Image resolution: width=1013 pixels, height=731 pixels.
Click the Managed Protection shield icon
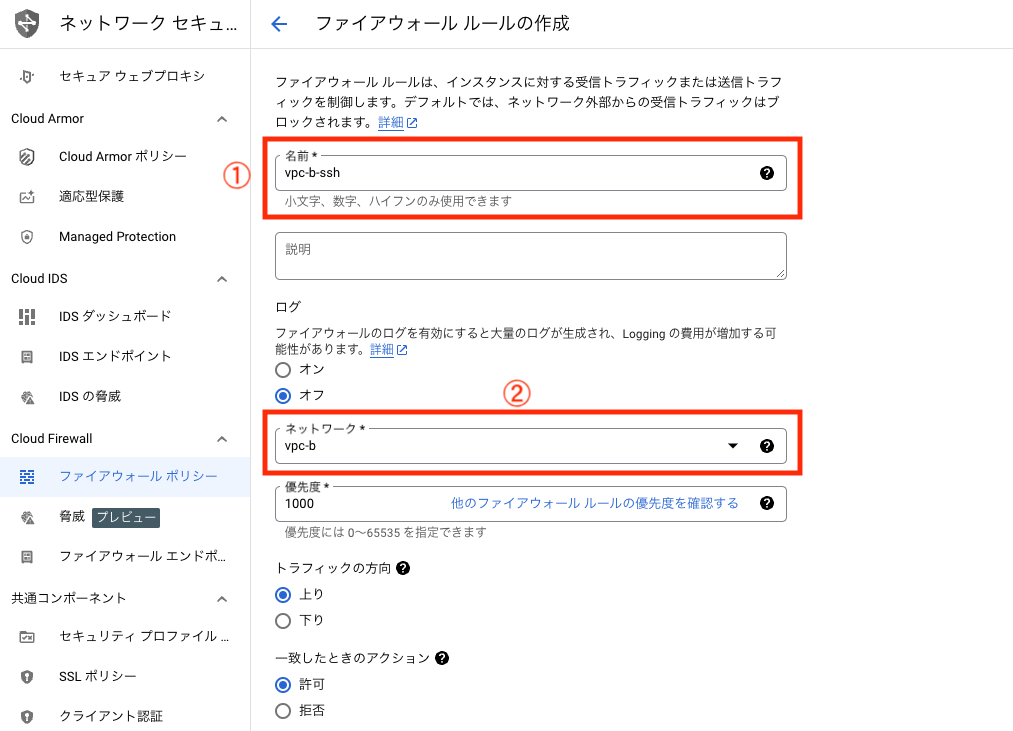[26, 237]
